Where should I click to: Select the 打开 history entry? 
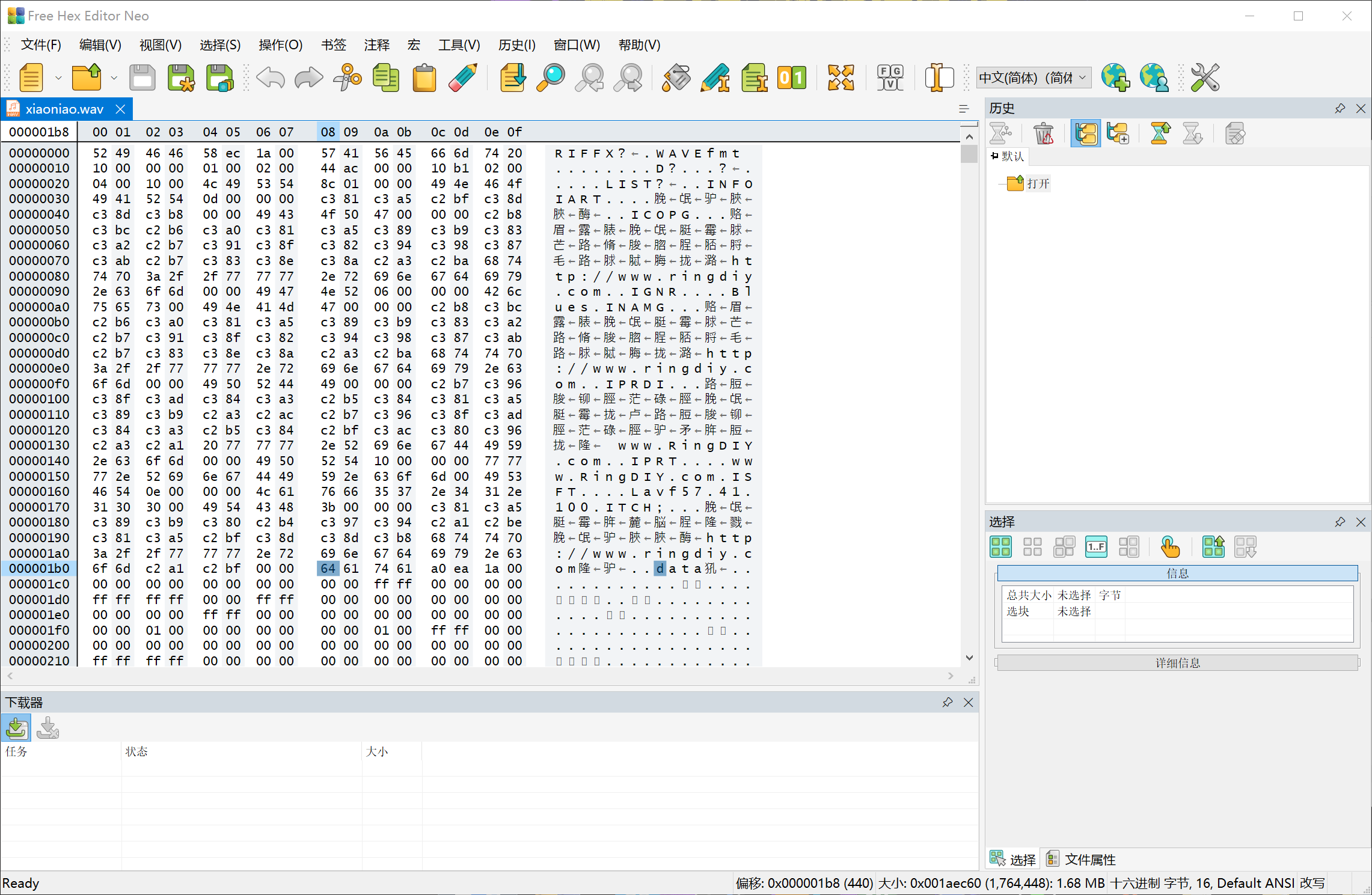pos(1038,183)
